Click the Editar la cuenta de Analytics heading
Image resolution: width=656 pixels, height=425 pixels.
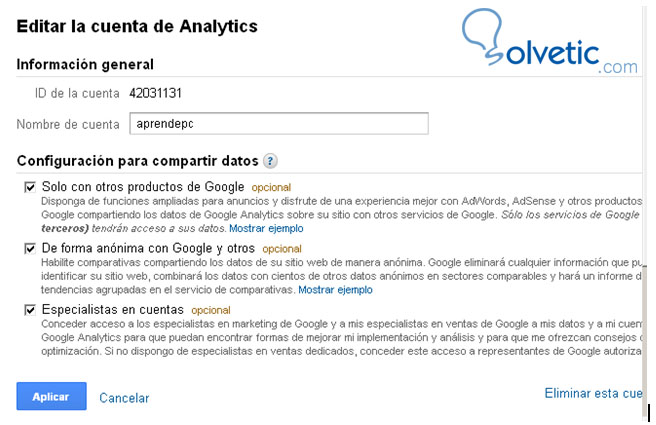click(137, 25)
